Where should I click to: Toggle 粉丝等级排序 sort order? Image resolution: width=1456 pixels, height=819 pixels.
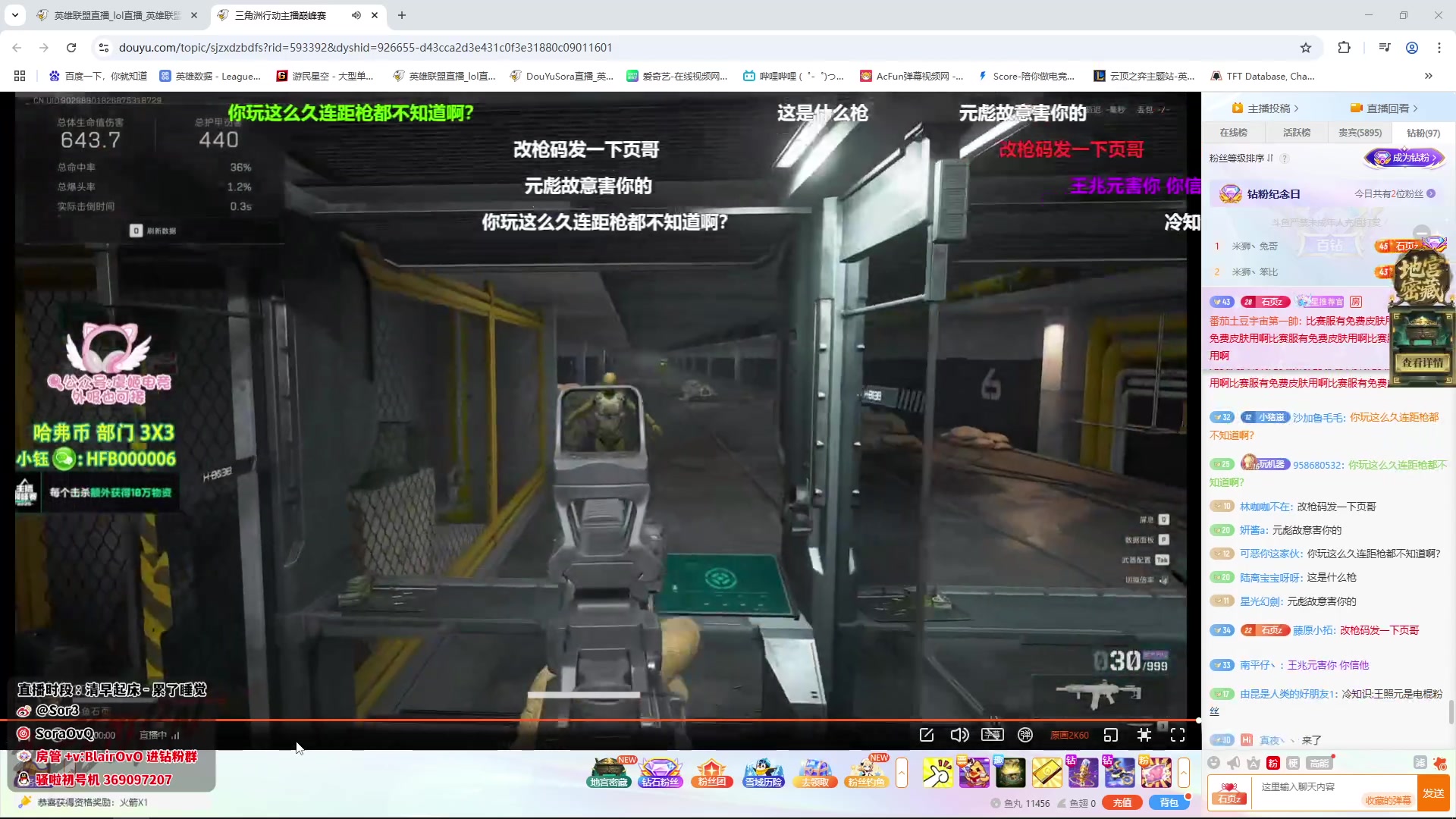click(1241, 158)
